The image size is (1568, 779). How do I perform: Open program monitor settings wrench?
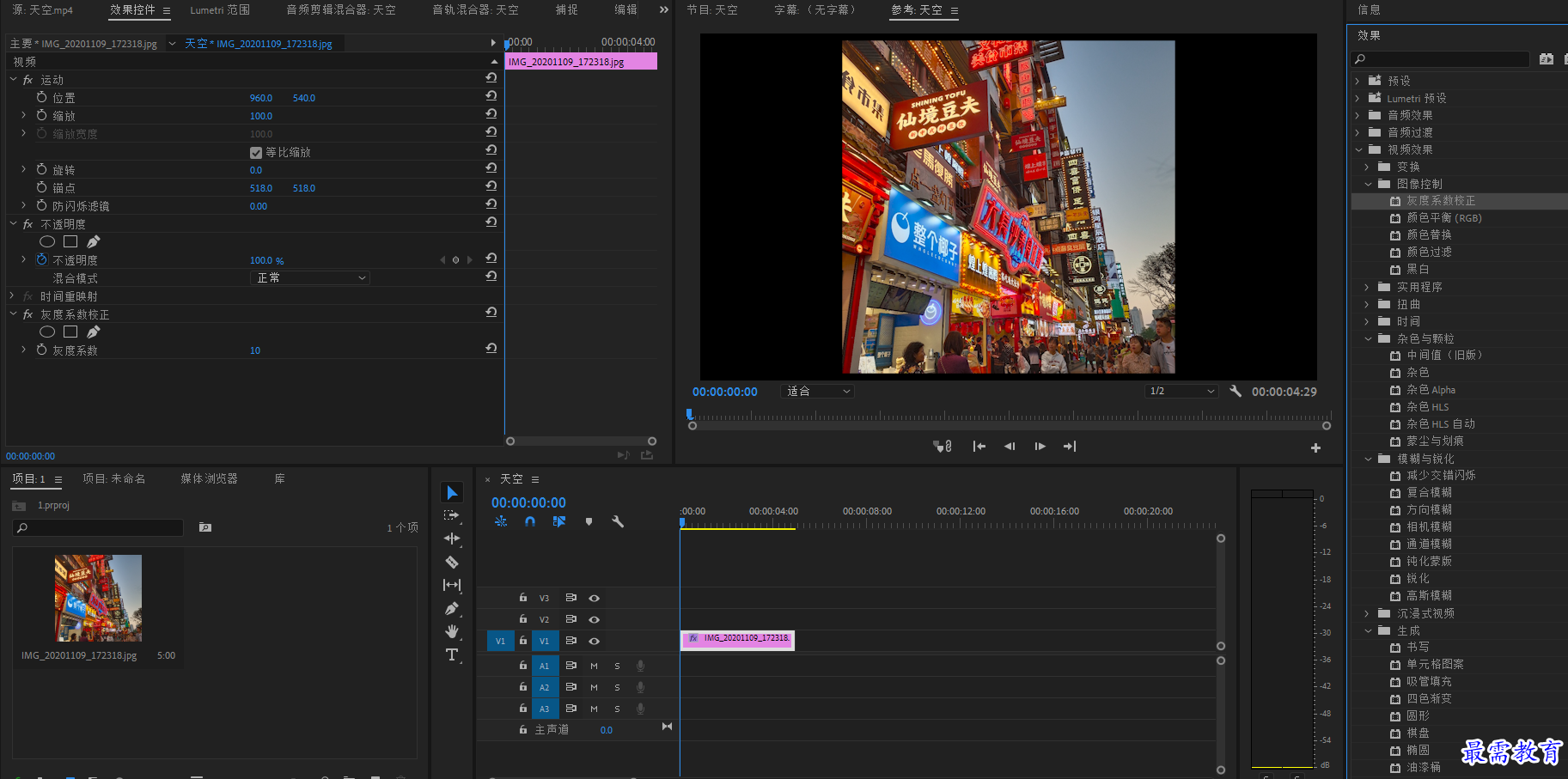pos(1235,391)
